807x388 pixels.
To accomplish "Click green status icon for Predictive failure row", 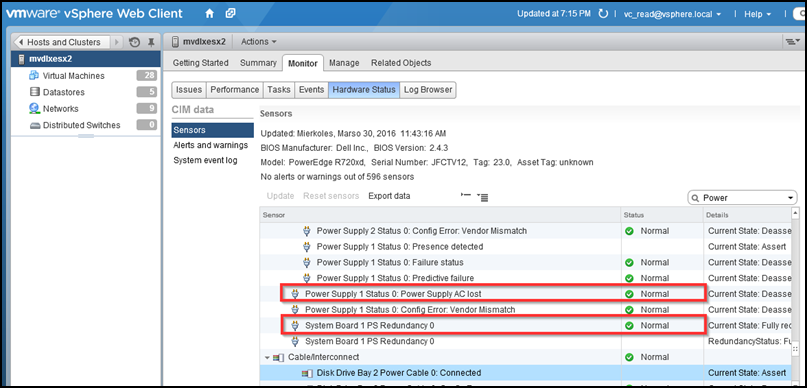I will [629, 278].
